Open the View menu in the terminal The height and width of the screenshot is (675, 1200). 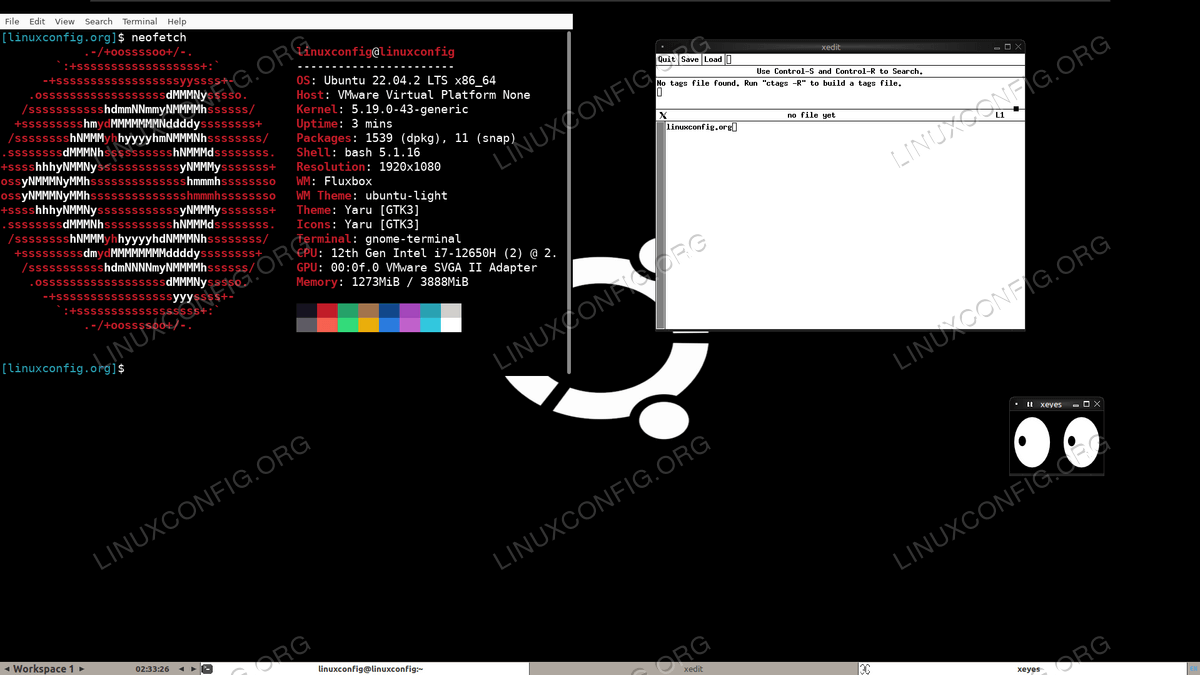click(x=65, y=21)
